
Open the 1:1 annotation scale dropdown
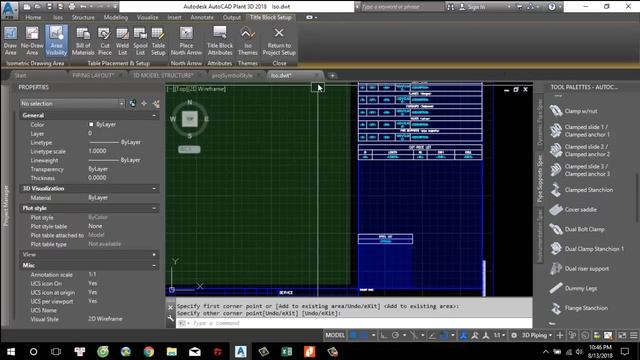click(499, 335)
